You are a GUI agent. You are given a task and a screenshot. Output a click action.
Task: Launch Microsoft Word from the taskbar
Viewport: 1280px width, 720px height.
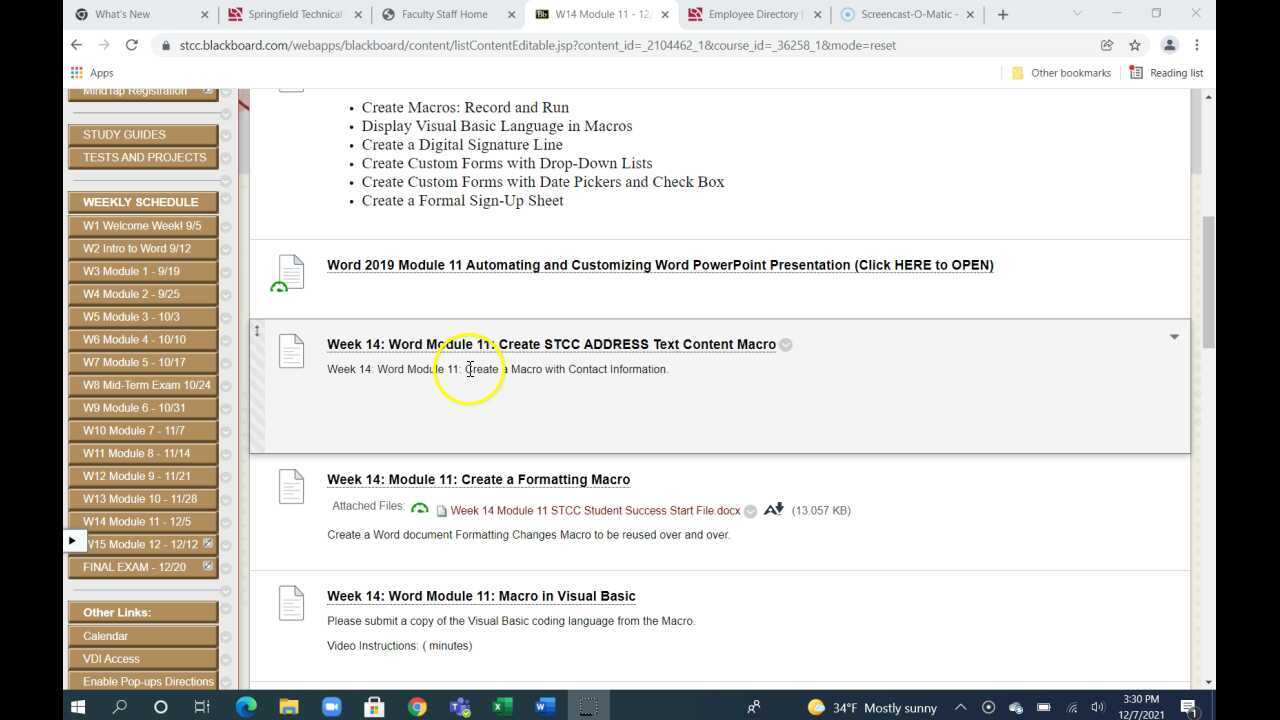pos(544,707)
